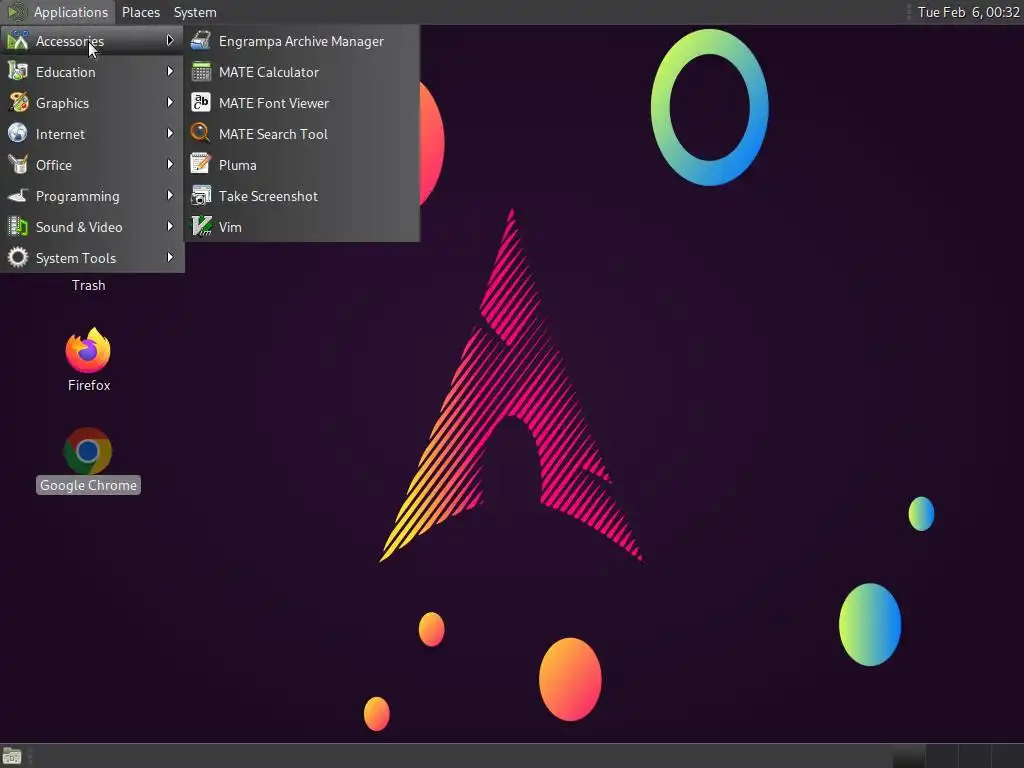This screenshot has height=768, width=1024.
Task: Click the Internet globe icon
Action: [x=18, y=133]
